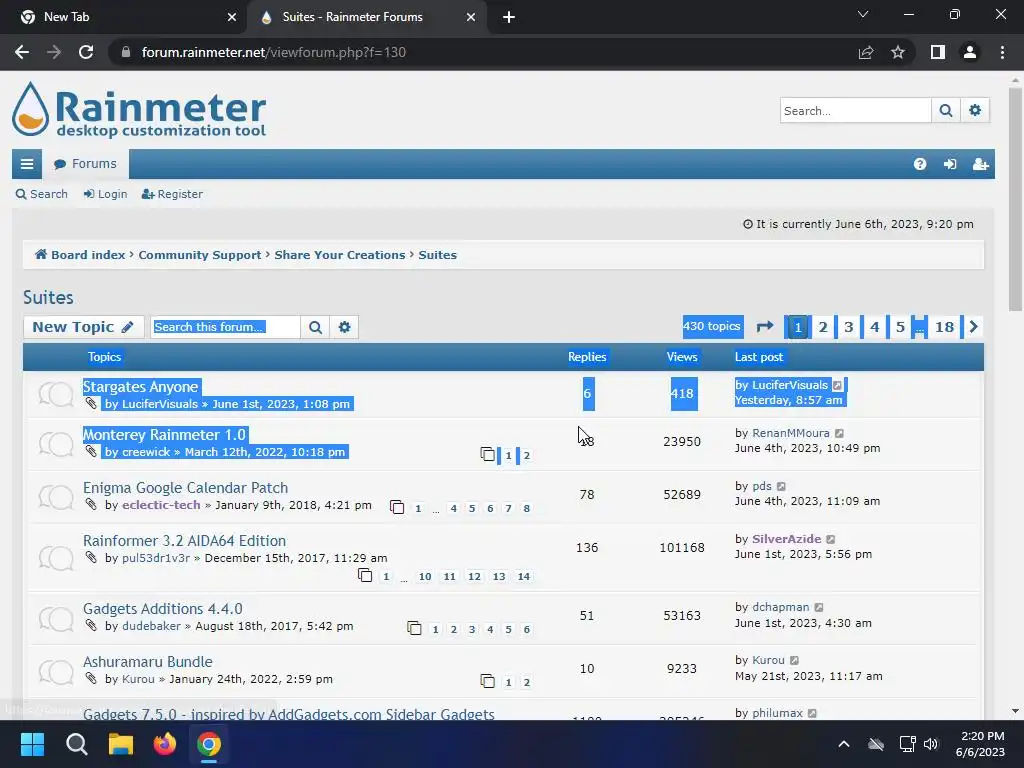This screenshot has height=768, width=1024.
Task: Click the New Topic button
Action: [84, 327]
